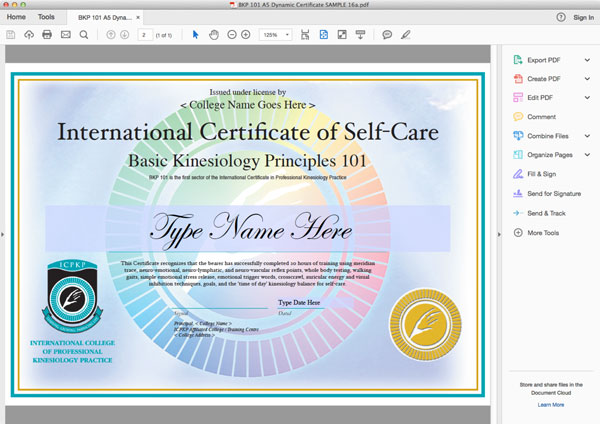Screen dimensions: 600x424
Task: Click the Learn More link
Action: coord(551,404)
